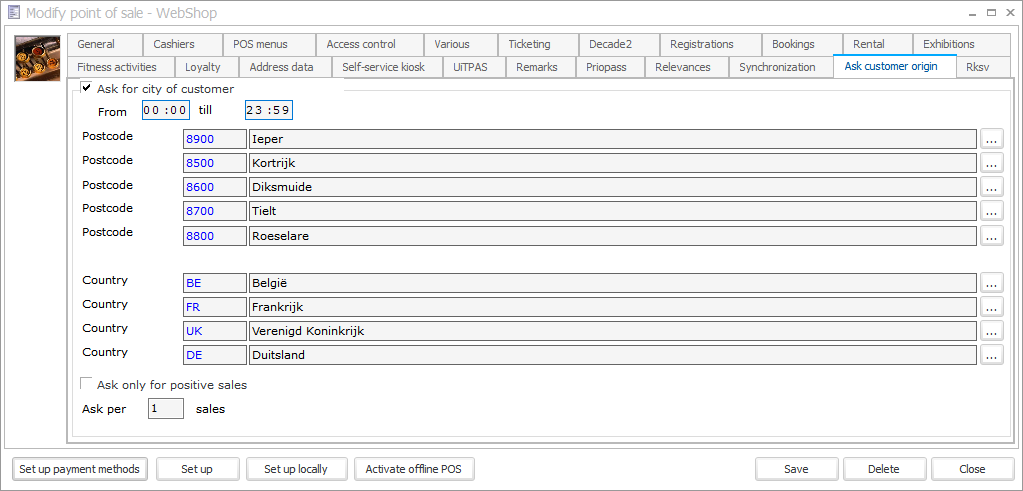This screenshot has height=491, width=1023.
Task: Open the Self-service kiosk tab
Action: pyautogui.click(x=383, y=67)
